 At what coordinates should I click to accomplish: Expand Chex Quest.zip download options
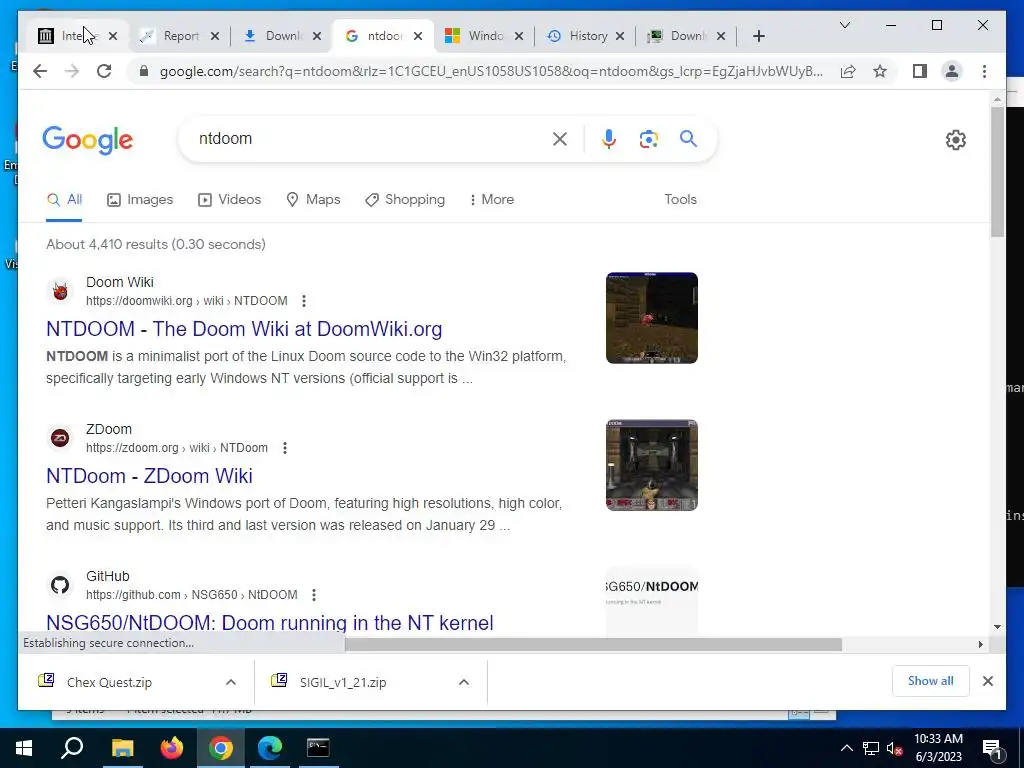(231, 682)
